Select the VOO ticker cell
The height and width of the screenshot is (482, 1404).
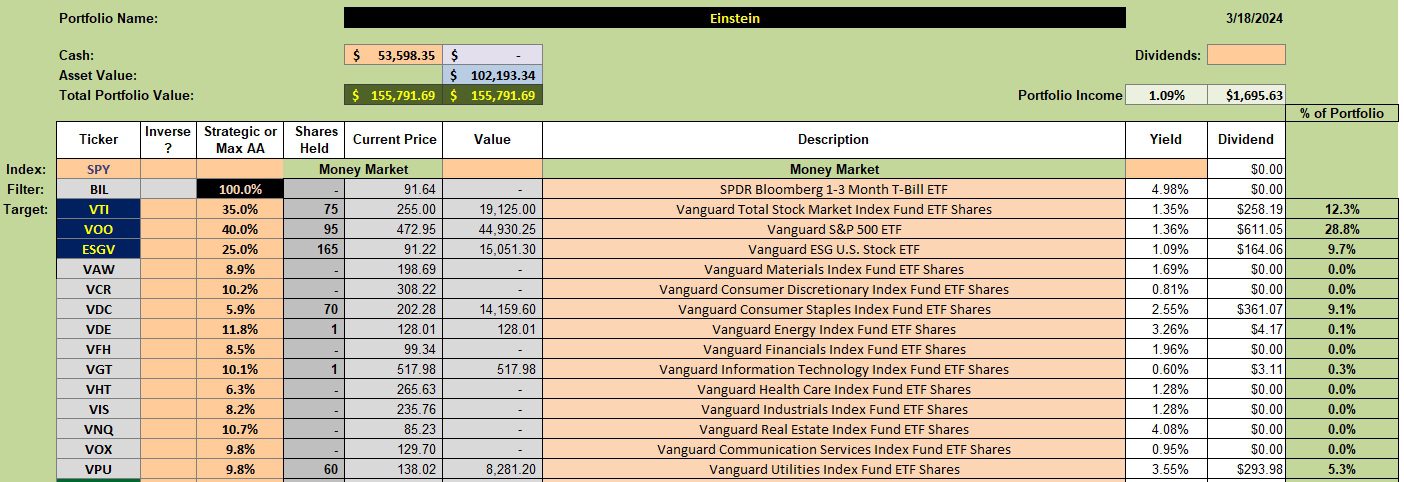[x=98, y=230]
